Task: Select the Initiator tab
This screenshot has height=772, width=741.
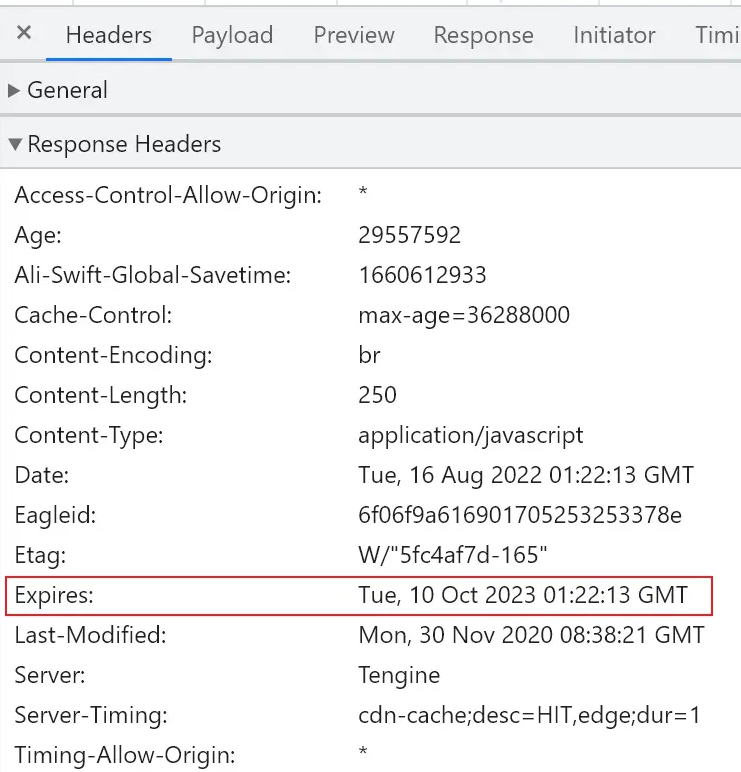Action: point(614,35)
